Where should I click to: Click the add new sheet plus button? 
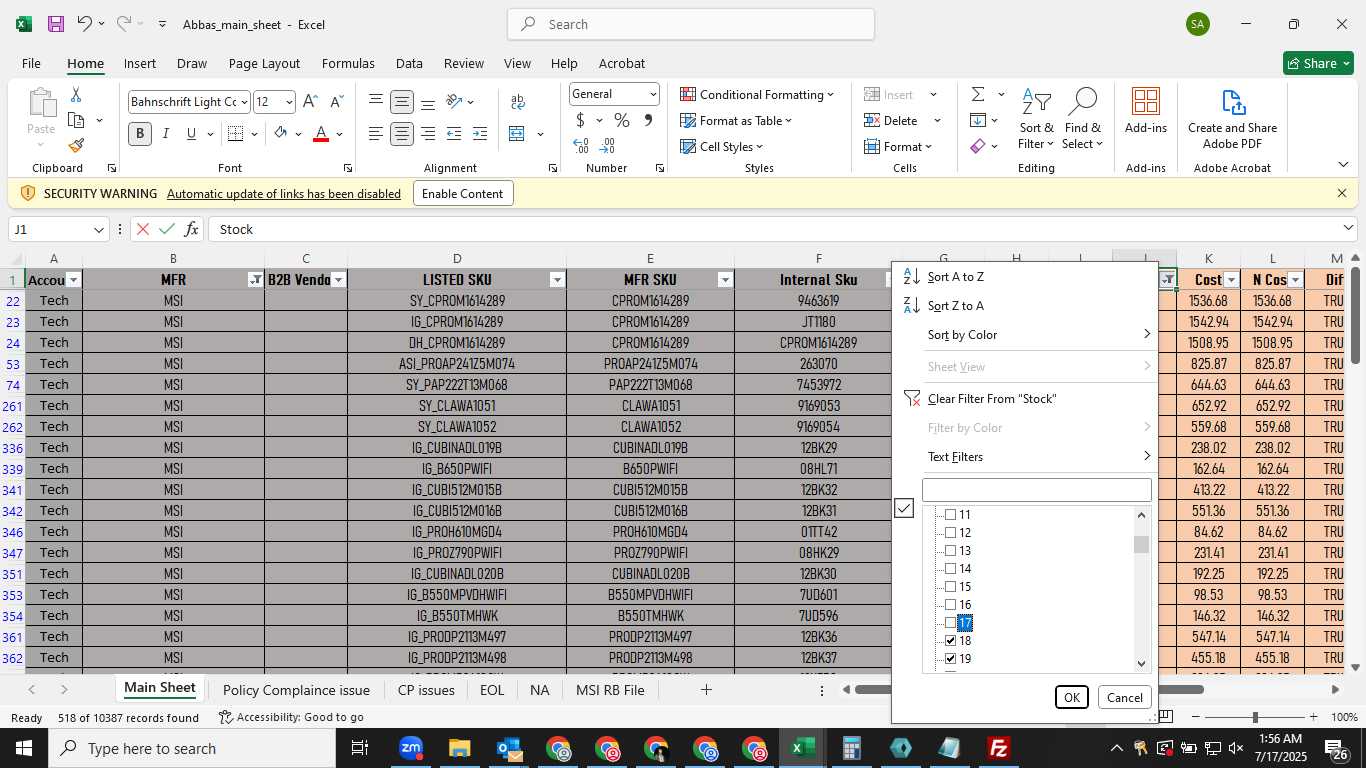point(706,690)
